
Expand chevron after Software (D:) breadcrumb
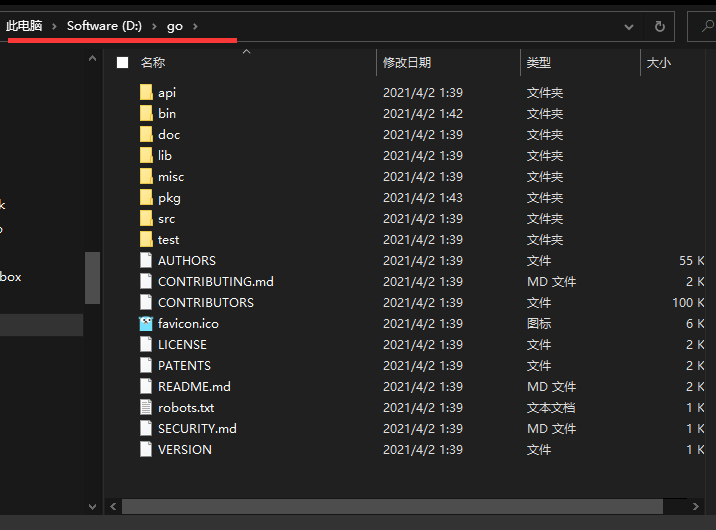click(x=154, y=26)
